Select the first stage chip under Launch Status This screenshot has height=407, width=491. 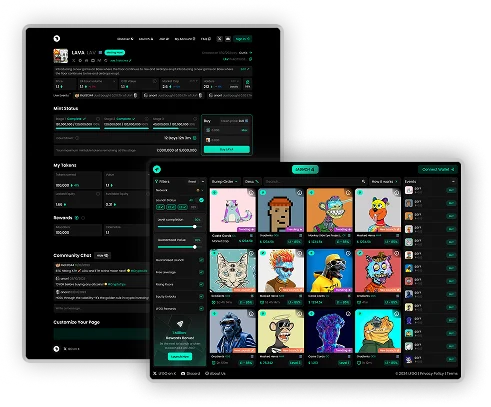[x=160, y=207]
